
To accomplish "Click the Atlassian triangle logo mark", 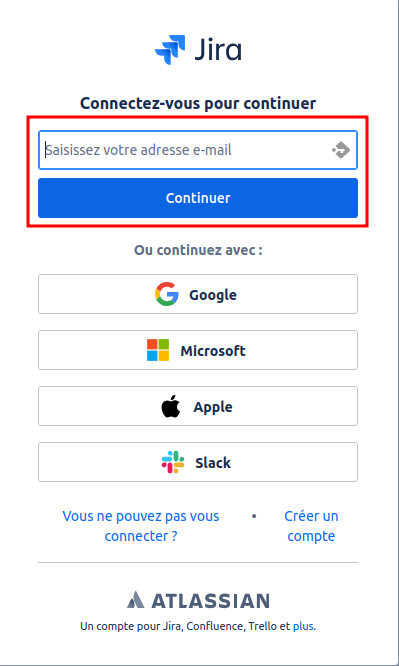I will click(x=136, y=600).
